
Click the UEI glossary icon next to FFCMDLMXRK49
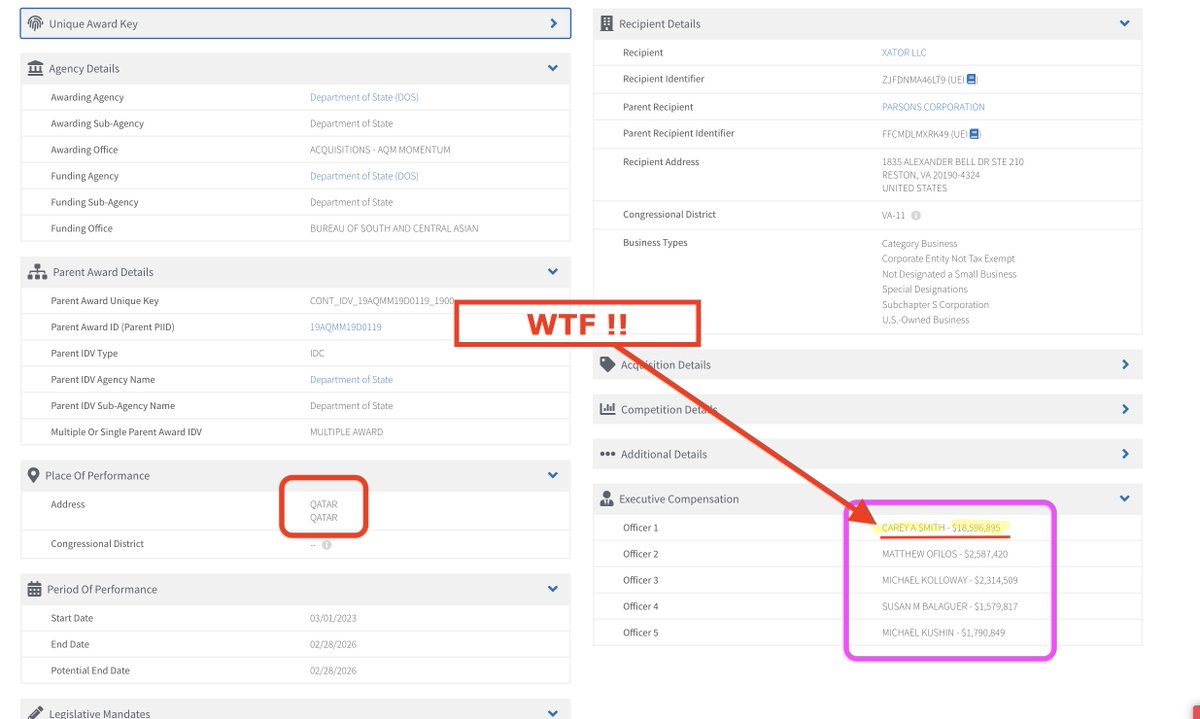point(975,133)
